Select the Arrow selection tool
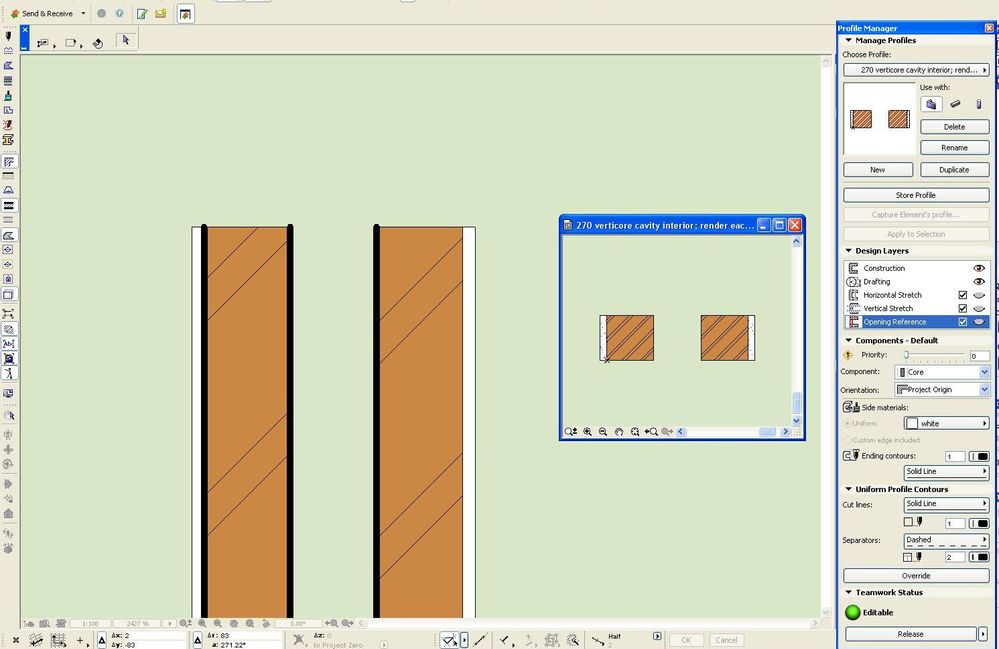This screenshot has width=999, height=649. 126,40
